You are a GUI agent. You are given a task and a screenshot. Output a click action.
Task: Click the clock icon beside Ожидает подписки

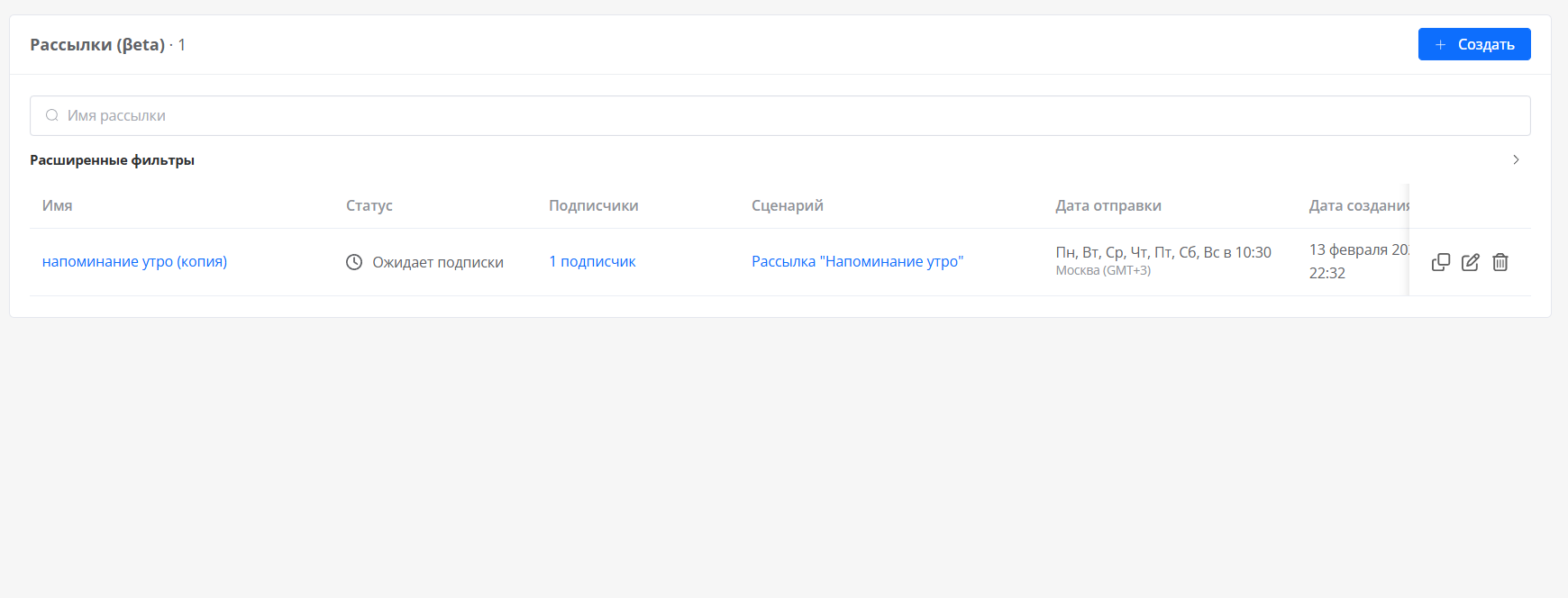pos(354,262)
